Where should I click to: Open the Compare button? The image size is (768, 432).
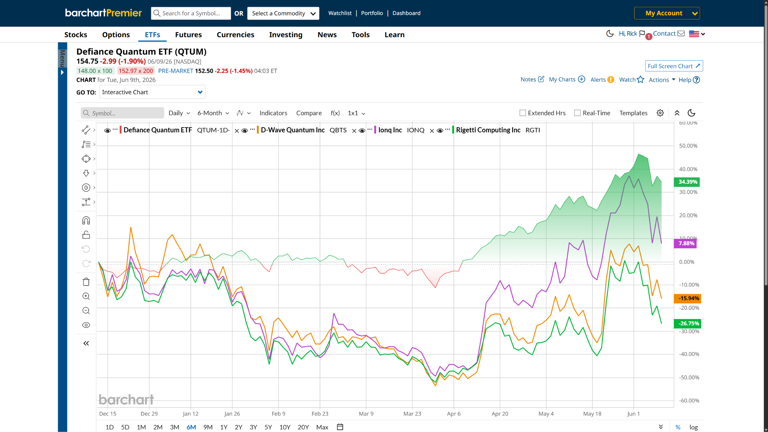309,113
